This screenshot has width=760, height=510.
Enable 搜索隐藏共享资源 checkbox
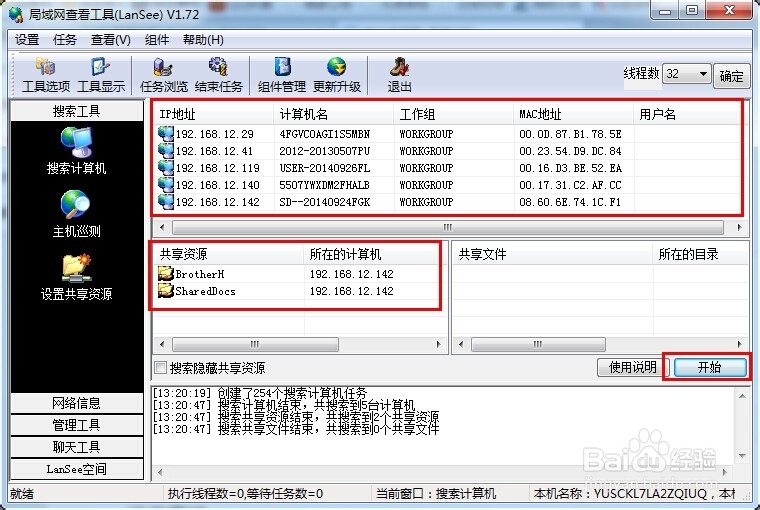coord(160,367)
